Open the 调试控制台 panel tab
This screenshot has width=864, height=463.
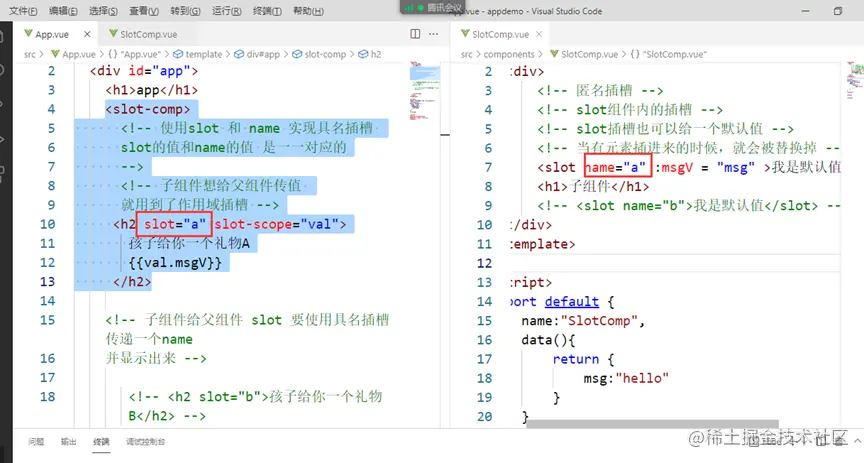click(145, 442)
